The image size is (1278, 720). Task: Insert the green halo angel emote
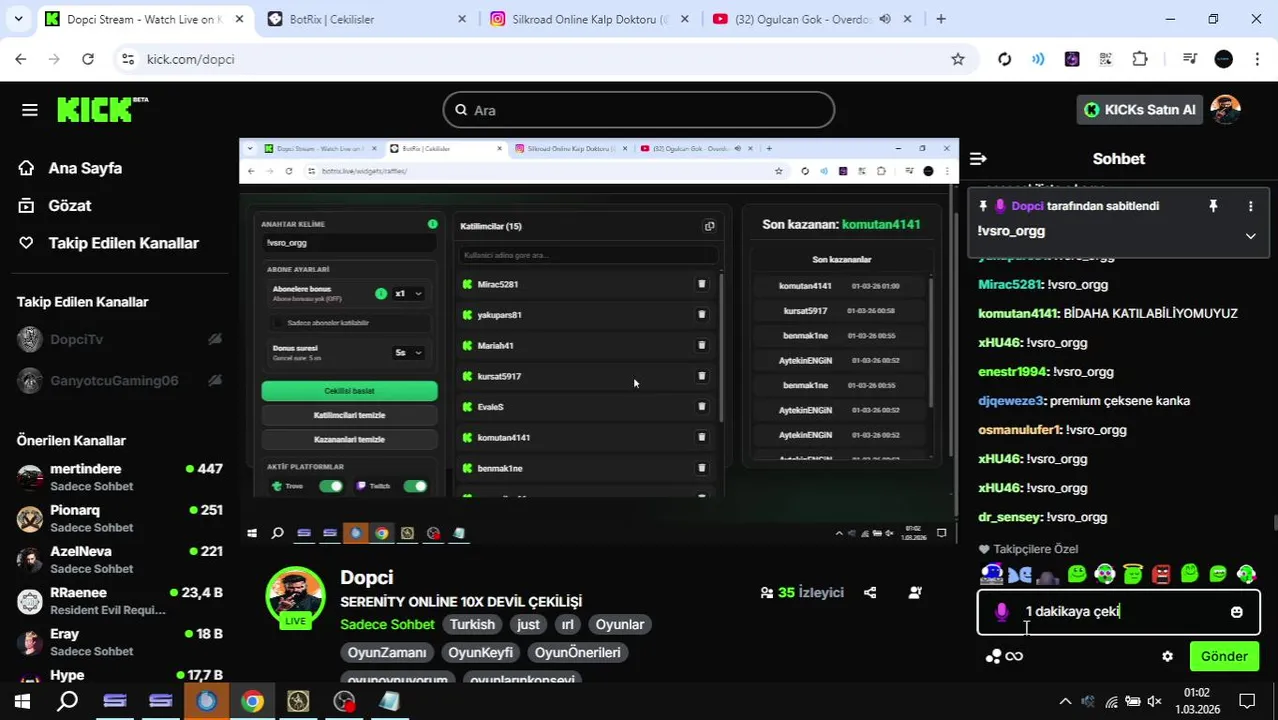click(1133, 573)
